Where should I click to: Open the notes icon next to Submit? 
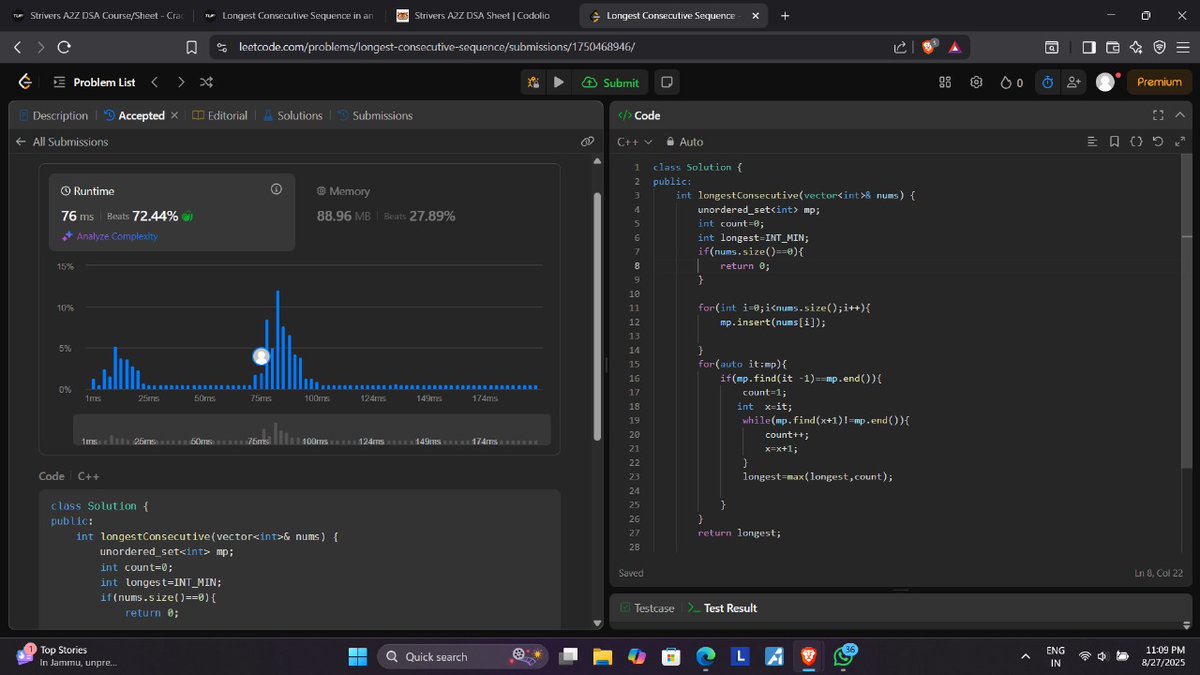[x=667, y=82]
